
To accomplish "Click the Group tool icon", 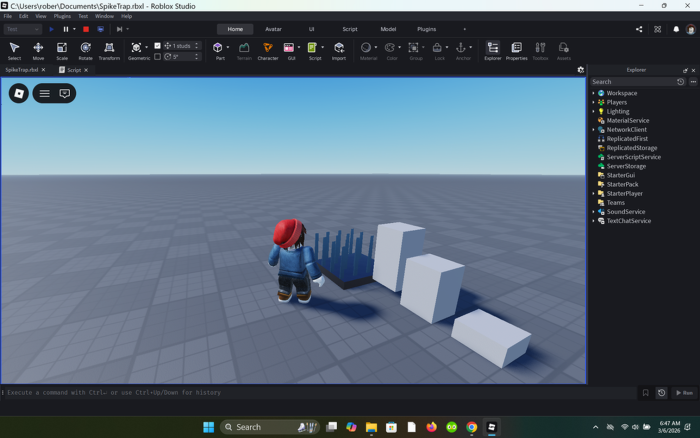I will tap(413, 47).
